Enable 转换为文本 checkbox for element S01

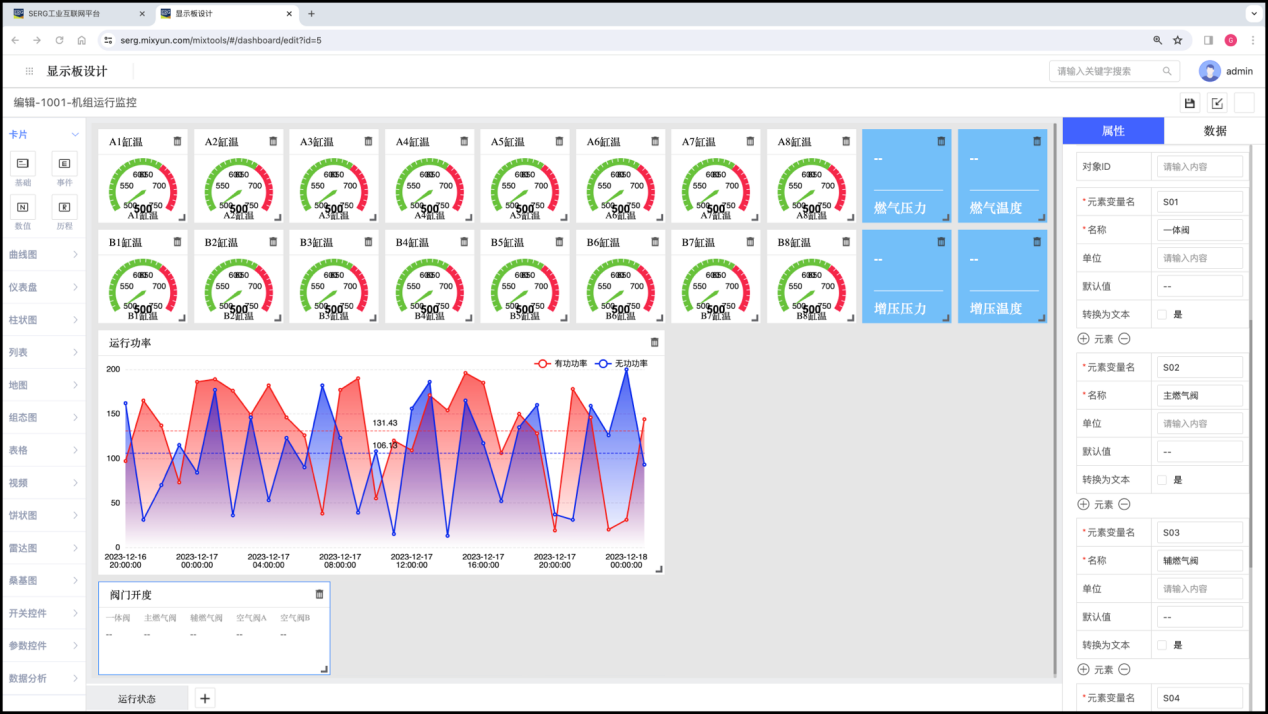tap(1162, 314)
